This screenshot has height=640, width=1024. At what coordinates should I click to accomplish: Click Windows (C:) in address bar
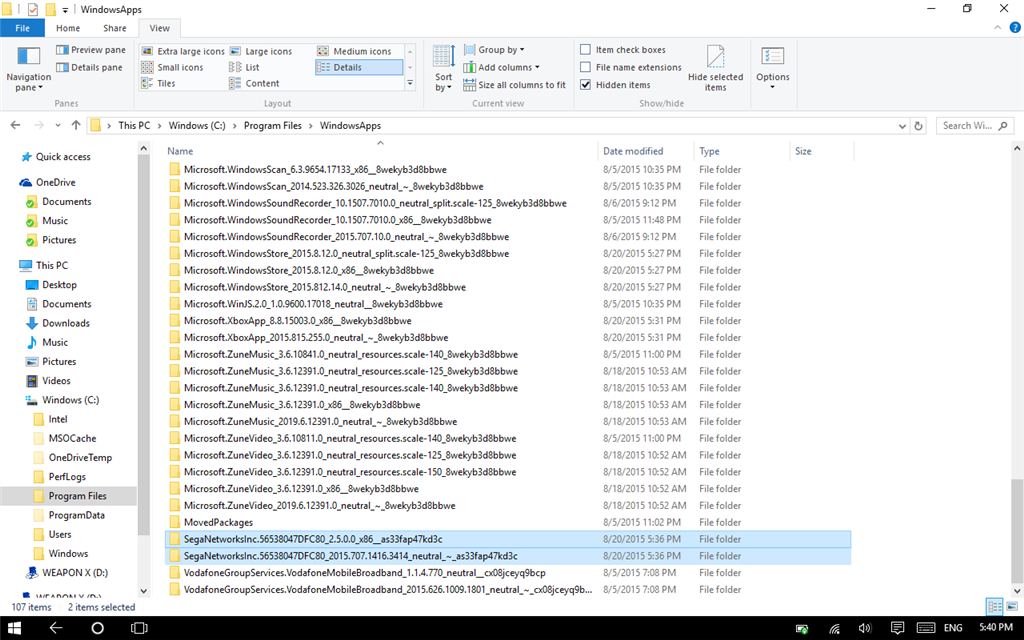pos(197,125)
